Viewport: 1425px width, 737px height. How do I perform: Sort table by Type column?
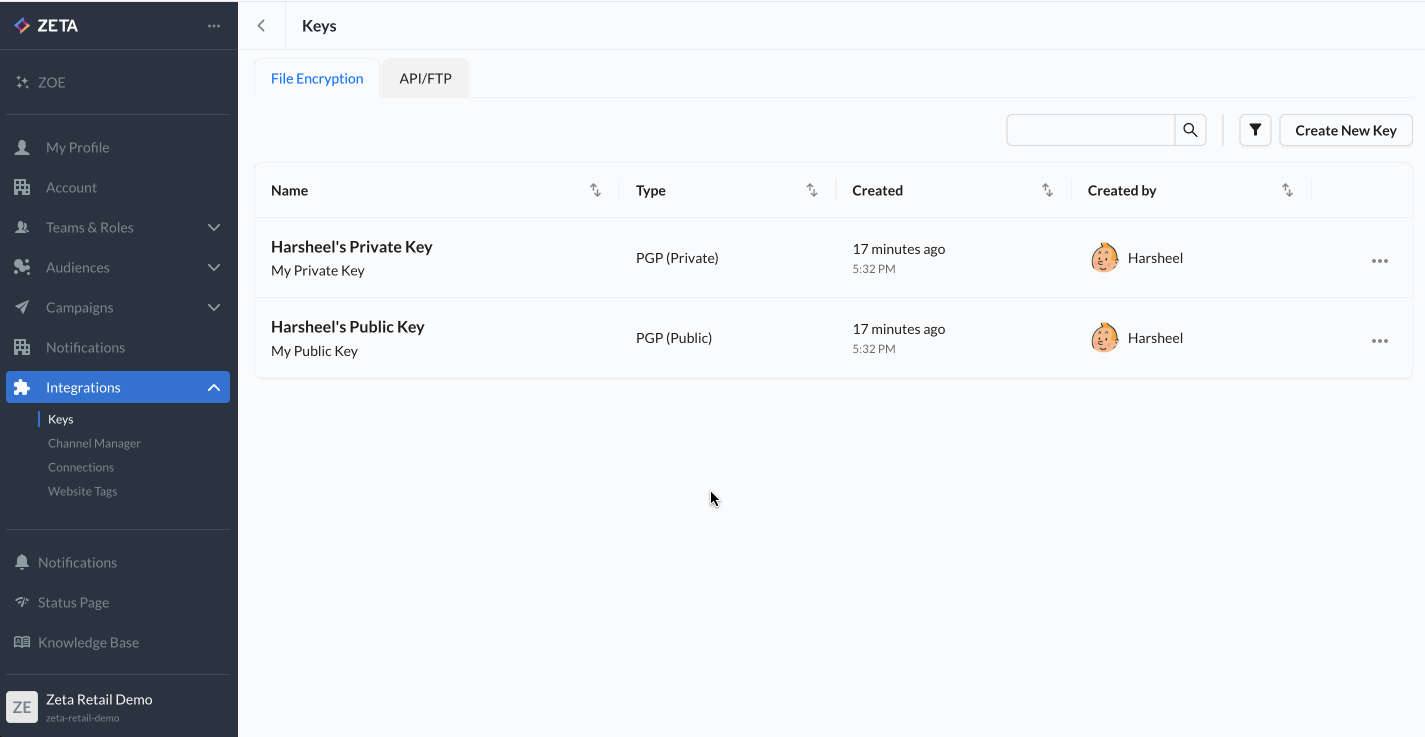click(x=812, y=190)
